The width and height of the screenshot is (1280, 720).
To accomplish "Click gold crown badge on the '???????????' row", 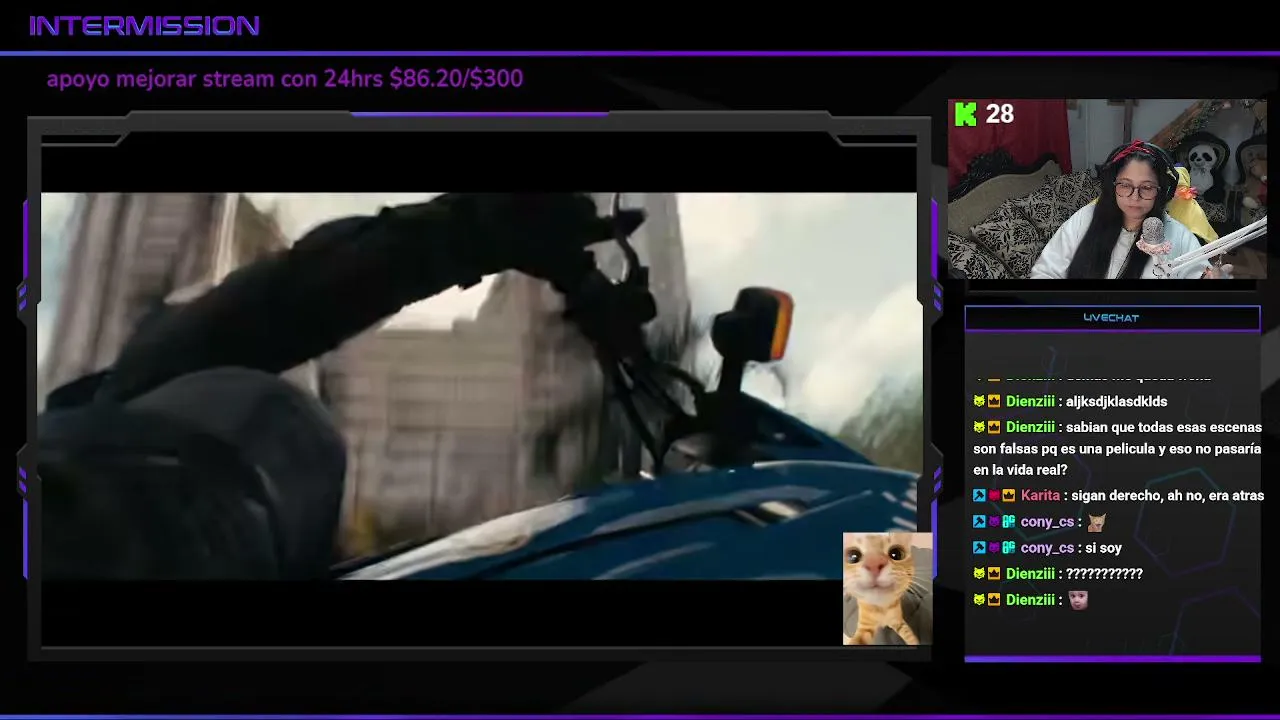I will tap(994, 573).
